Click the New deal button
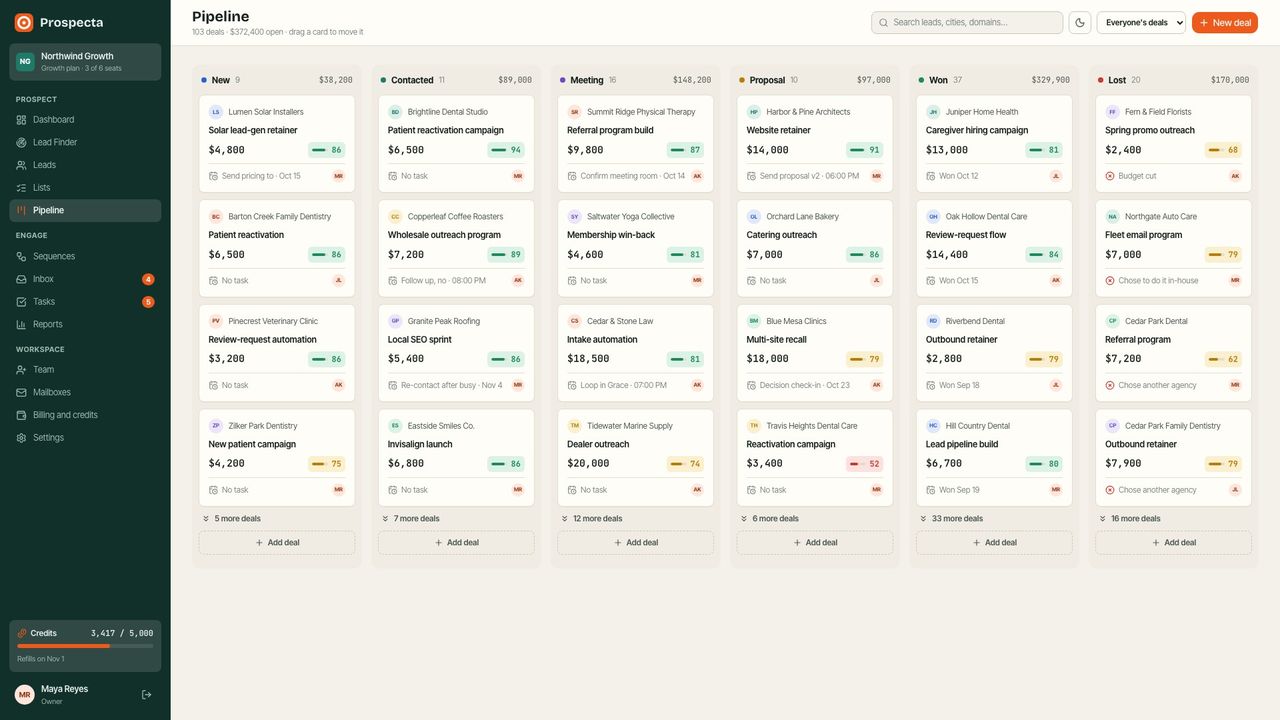The height and width of the screenshot is (720, 1280). click(x=1225, y=23)
